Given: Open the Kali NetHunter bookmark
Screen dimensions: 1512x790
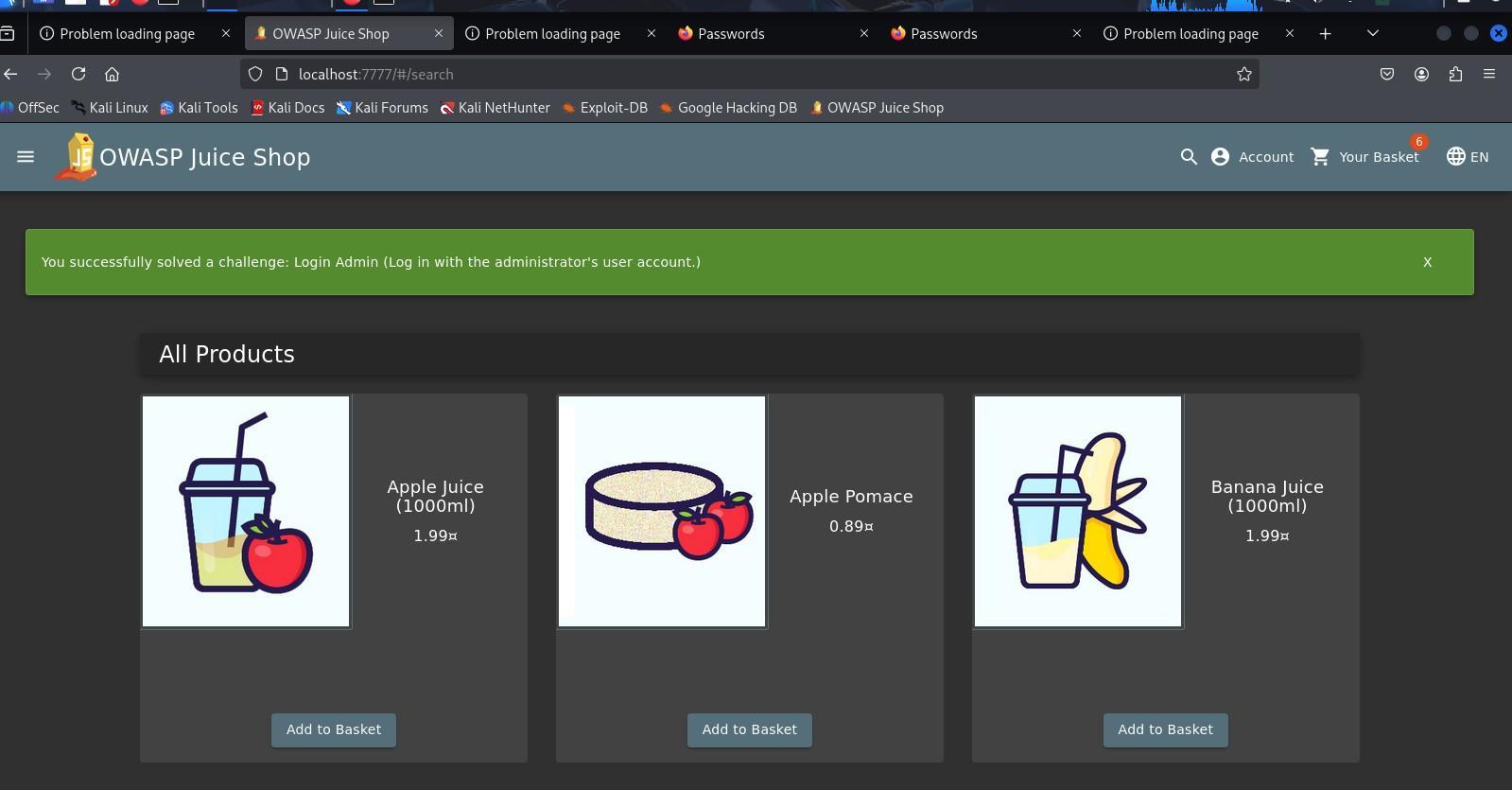Looking at the screenshot, I should pos(495,108).
